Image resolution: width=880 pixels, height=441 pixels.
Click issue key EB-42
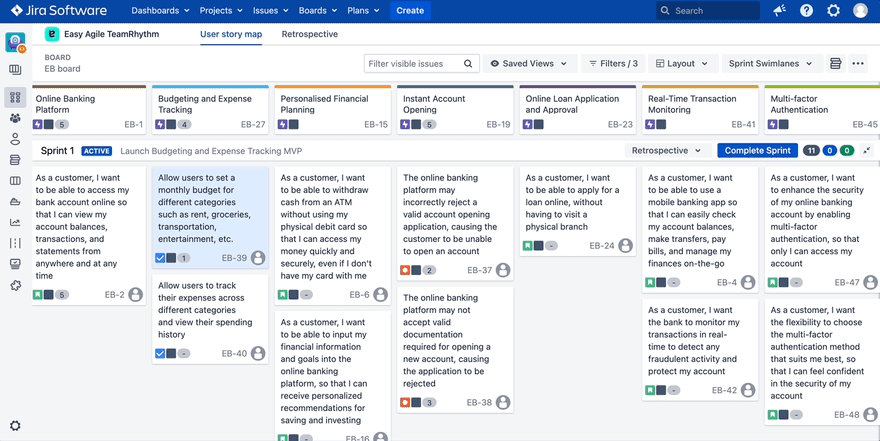point(724,390)
